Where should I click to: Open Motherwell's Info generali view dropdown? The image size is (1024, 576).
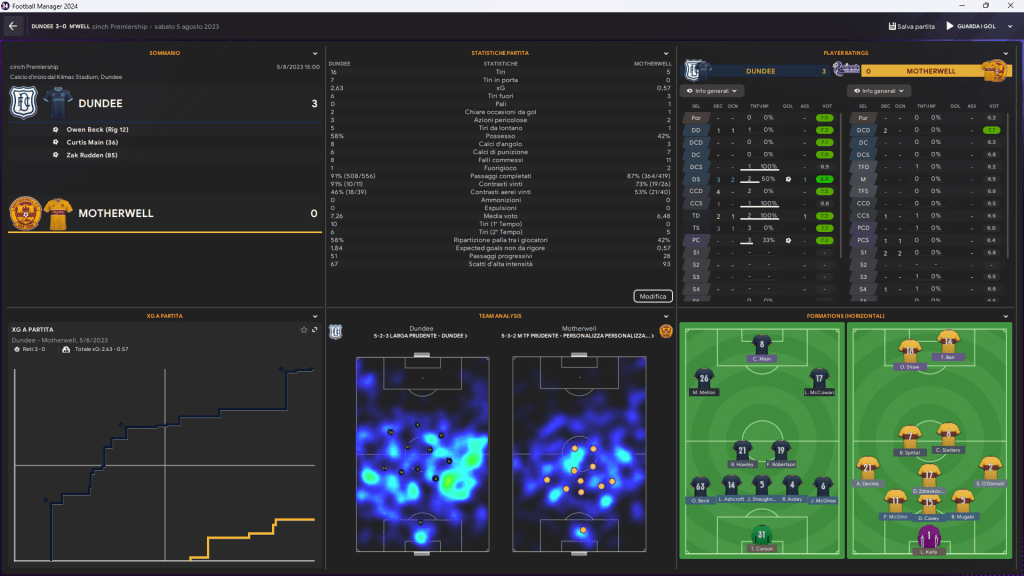coord(877,91)
